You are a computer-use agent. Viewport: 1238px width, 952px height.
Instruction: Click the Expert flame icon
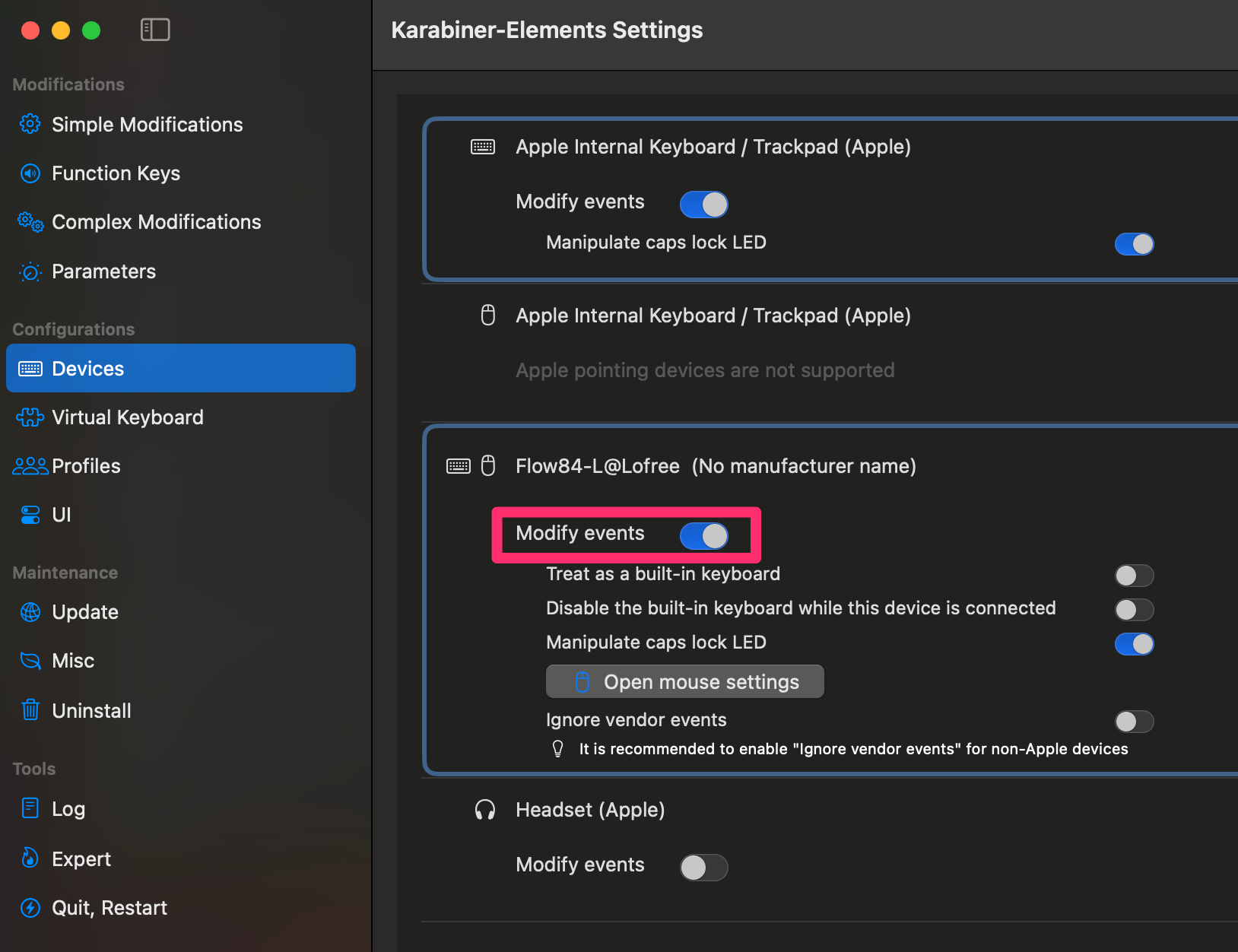coord(30,858)
